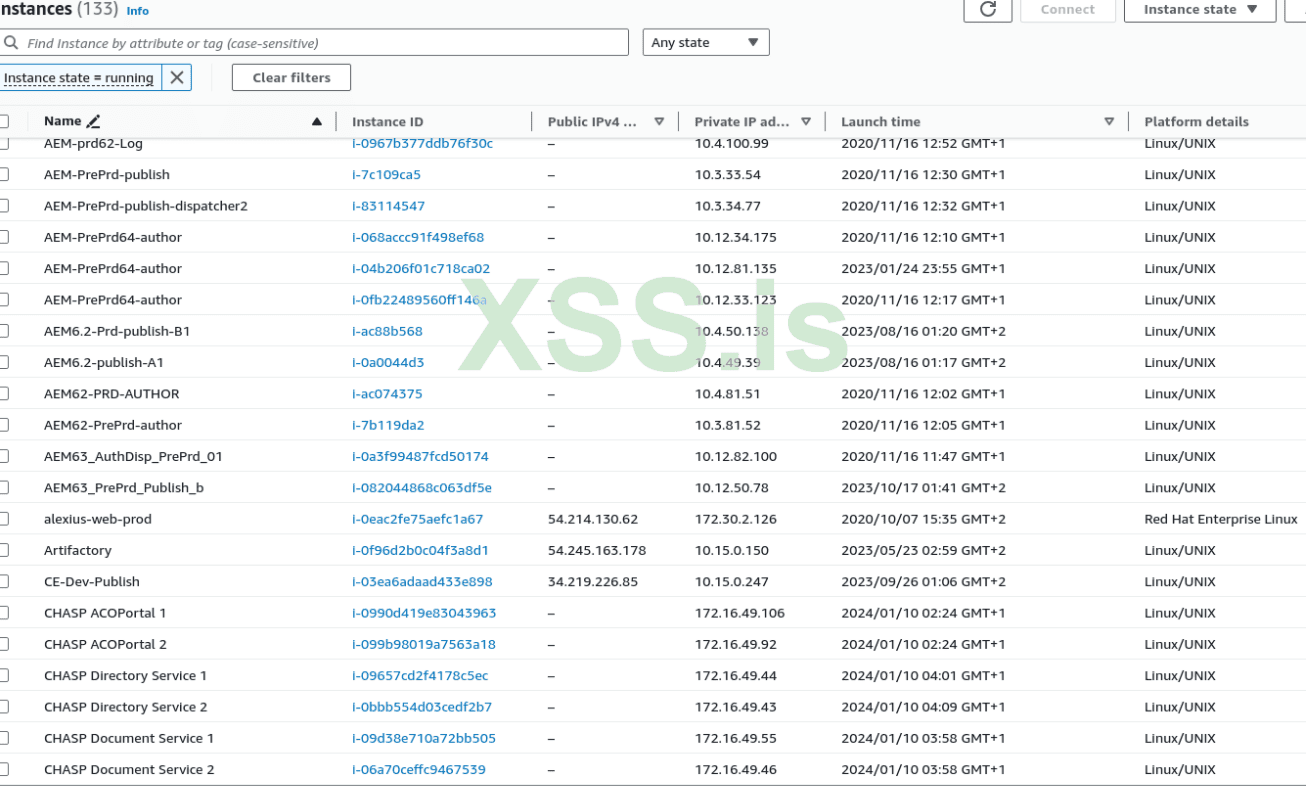Select checkbox for CHASP ACOPortal 1 row

pos(3,613)
